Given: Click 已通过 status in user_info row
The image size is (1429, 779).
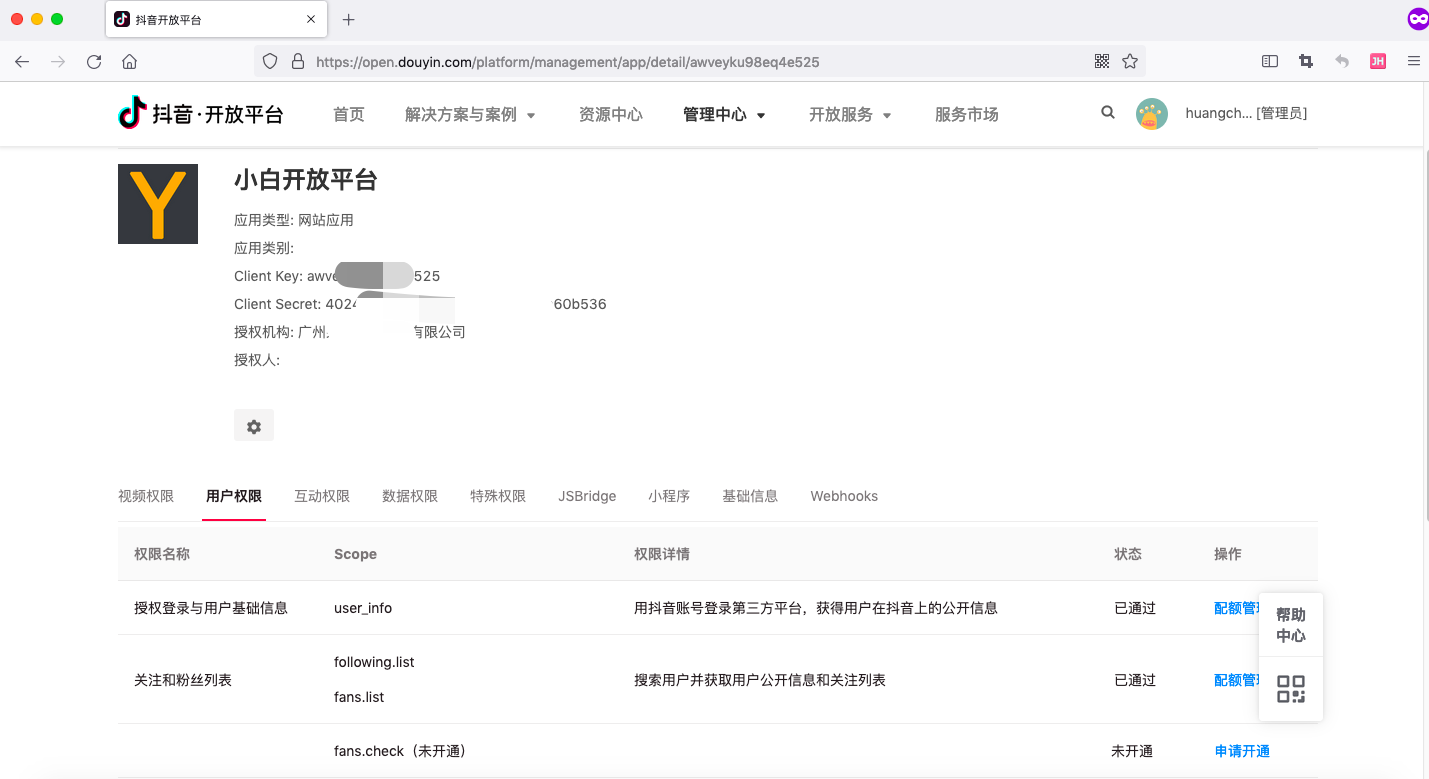Looking at the screenshot, I should (x=1135, y=608).
